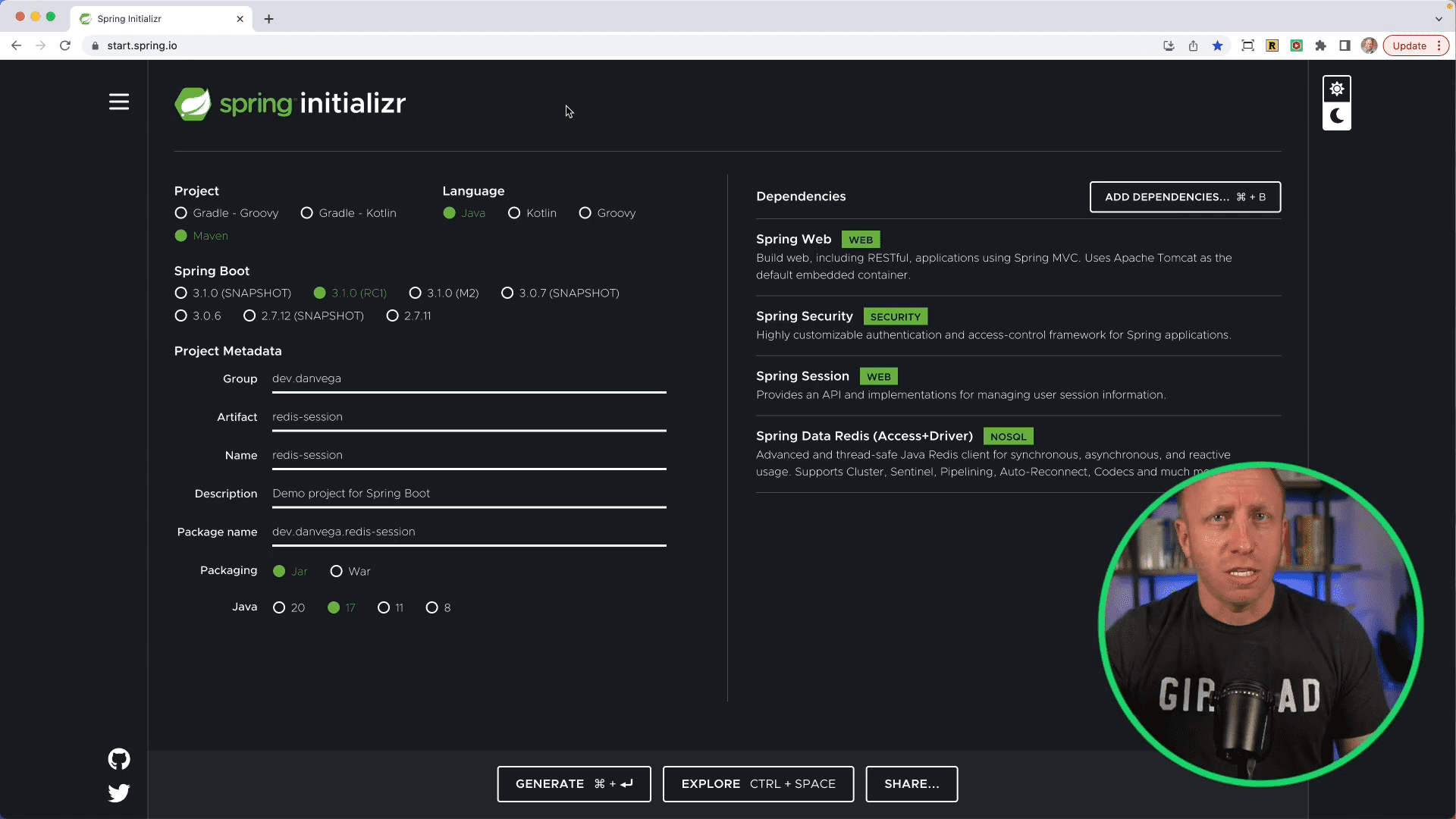Click Add Dependencies button
The image size is (1456, 819).
coord(1185,197)
